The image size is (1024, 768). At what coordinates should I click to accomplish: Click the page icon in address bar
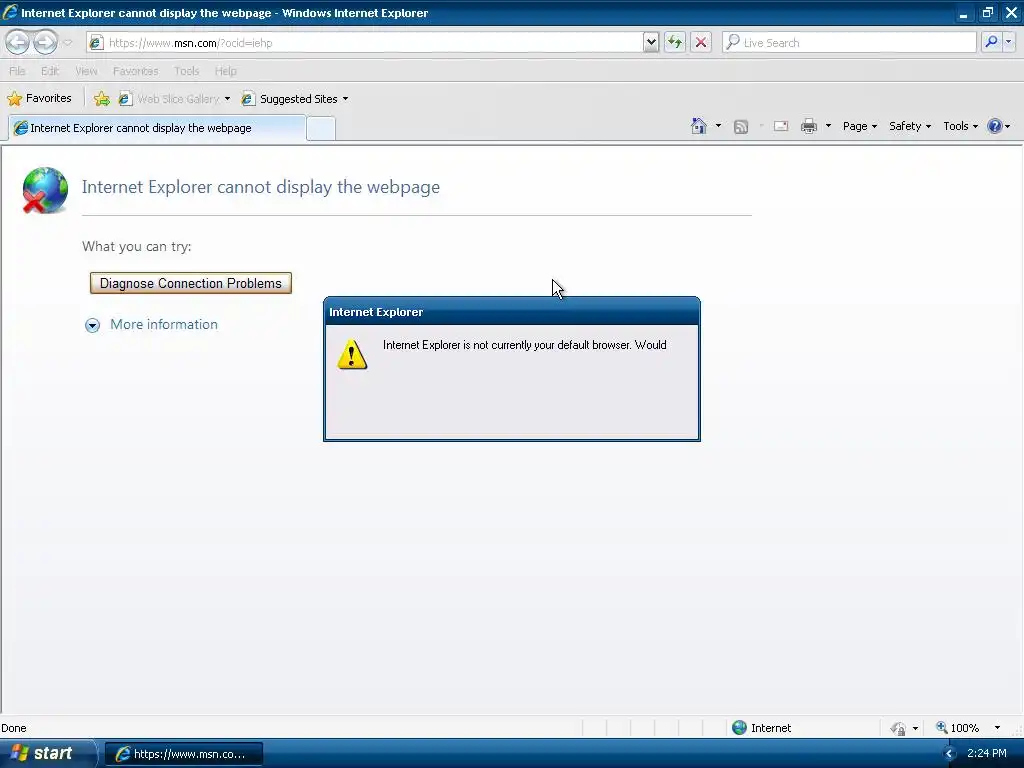click(96, 42)
